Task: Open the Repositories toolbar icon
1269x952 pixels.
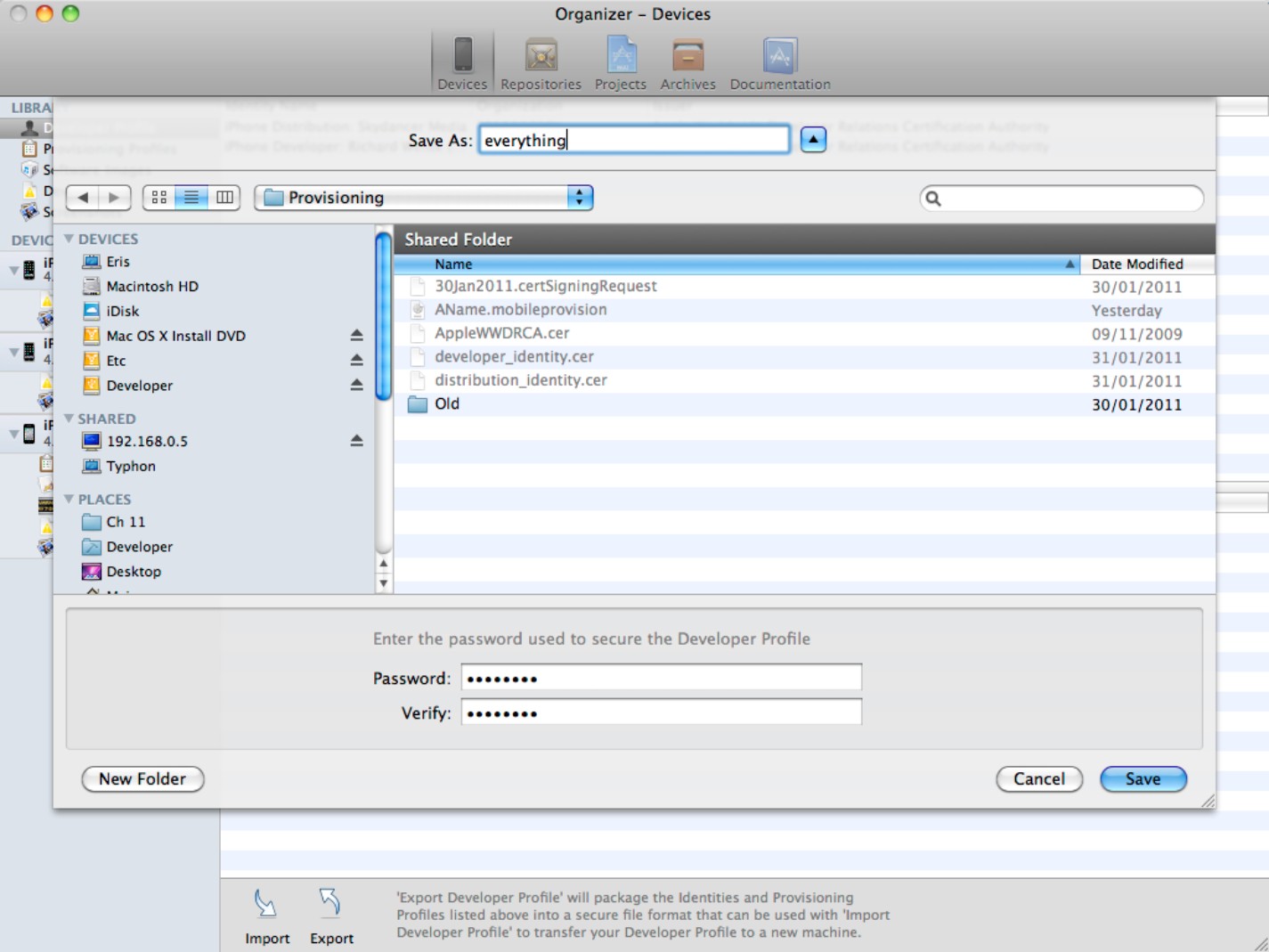Action: pyautogui.click(x=541, y=63)
